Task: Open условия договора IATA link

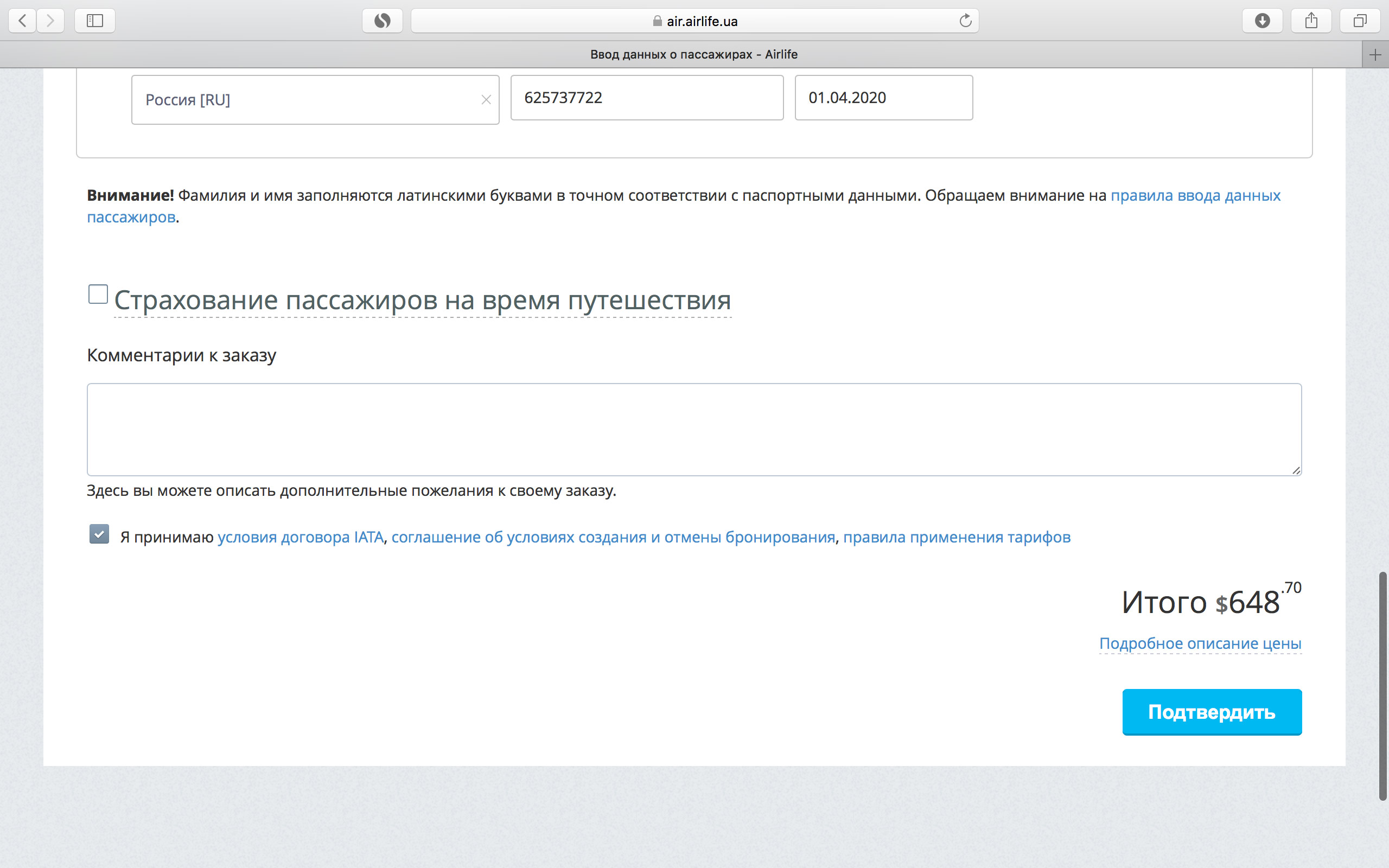Action: coord(300,537)
